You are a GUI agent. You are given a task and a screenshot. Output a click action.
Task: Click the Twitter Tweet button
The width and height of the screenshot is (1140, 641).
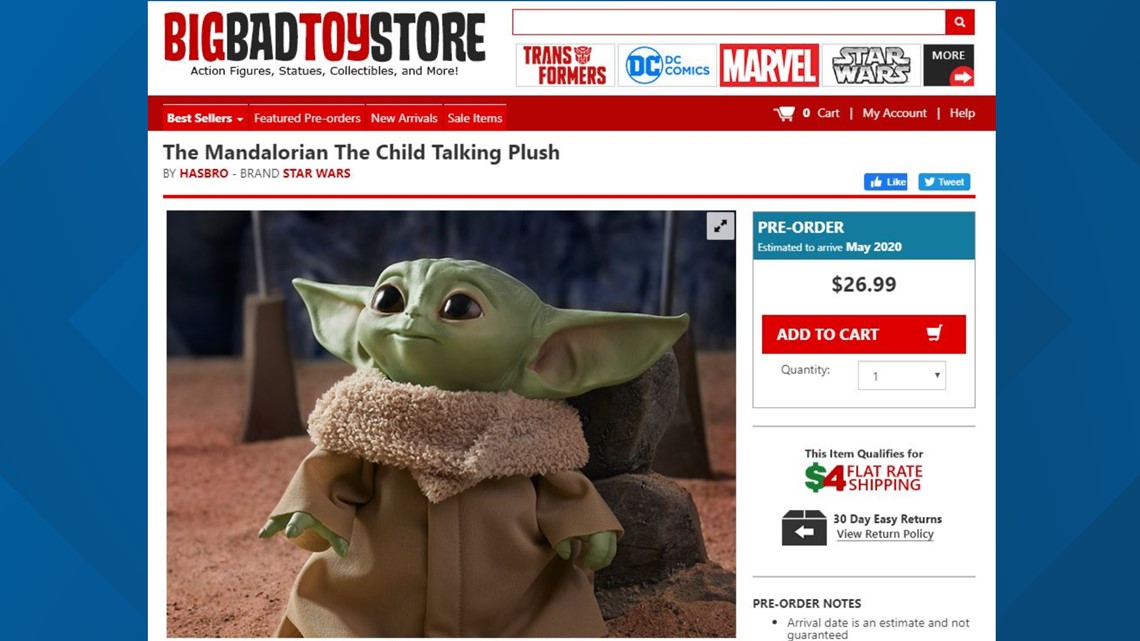tap(944, 182)
